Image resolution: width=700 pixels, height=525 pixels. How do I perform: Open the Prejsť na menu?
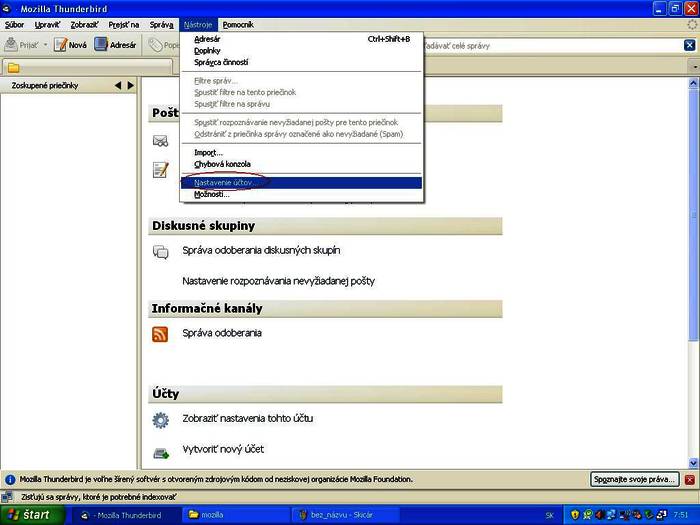coord(124,25)
